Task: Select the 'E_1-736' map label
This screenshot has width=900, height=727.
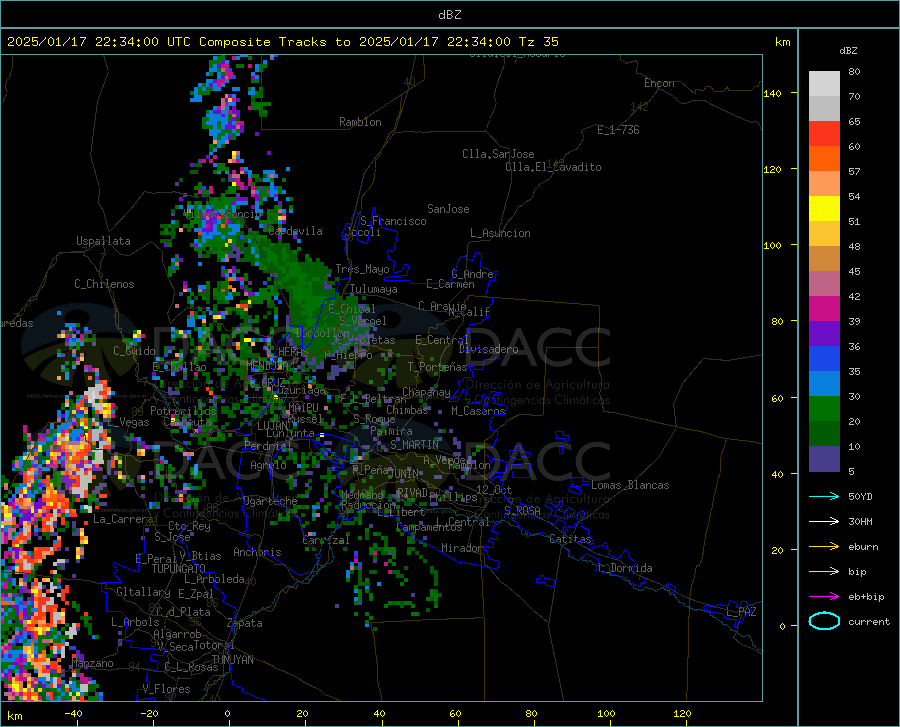Action: (x=618, y=130)
